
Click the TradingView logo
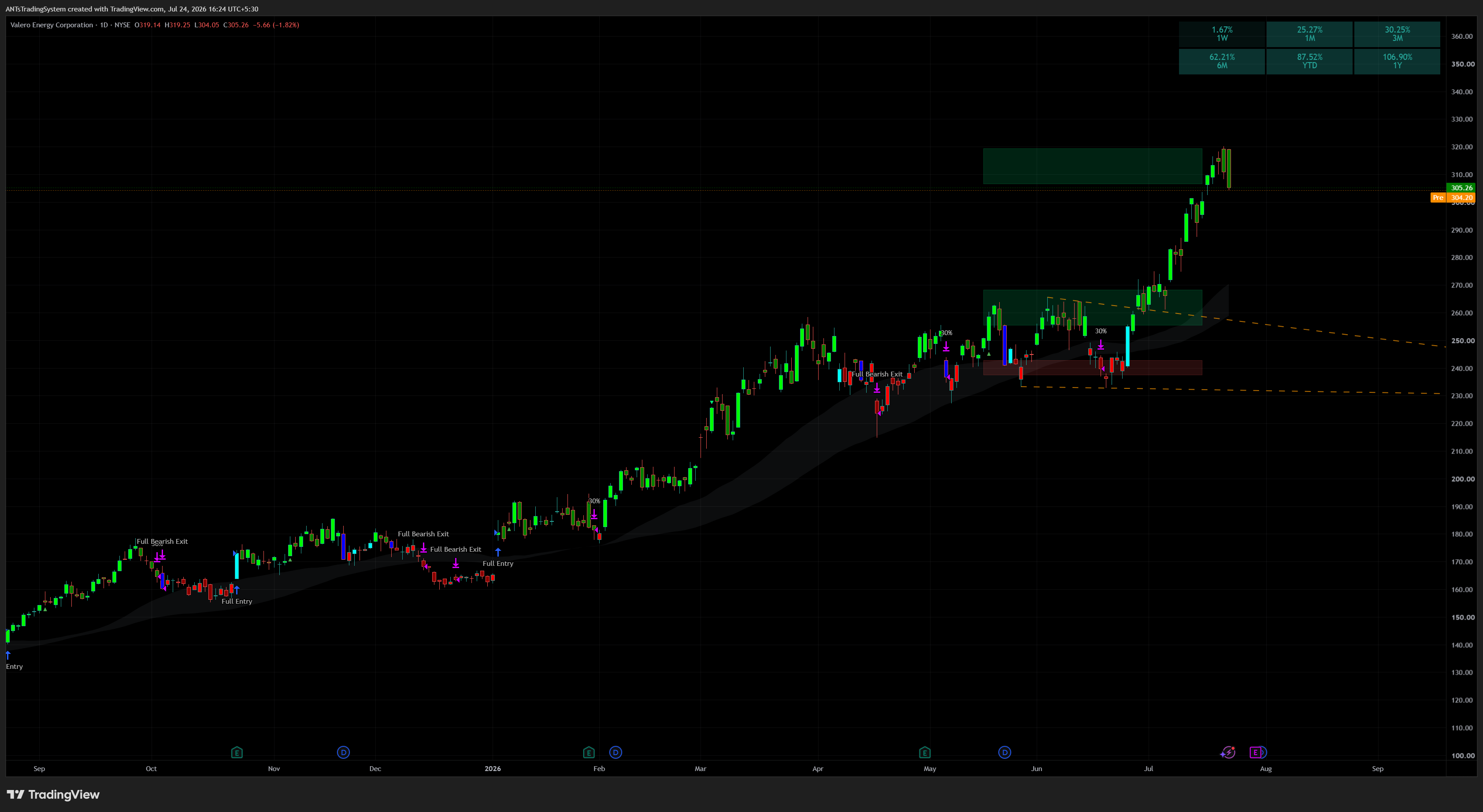point(53,794)
